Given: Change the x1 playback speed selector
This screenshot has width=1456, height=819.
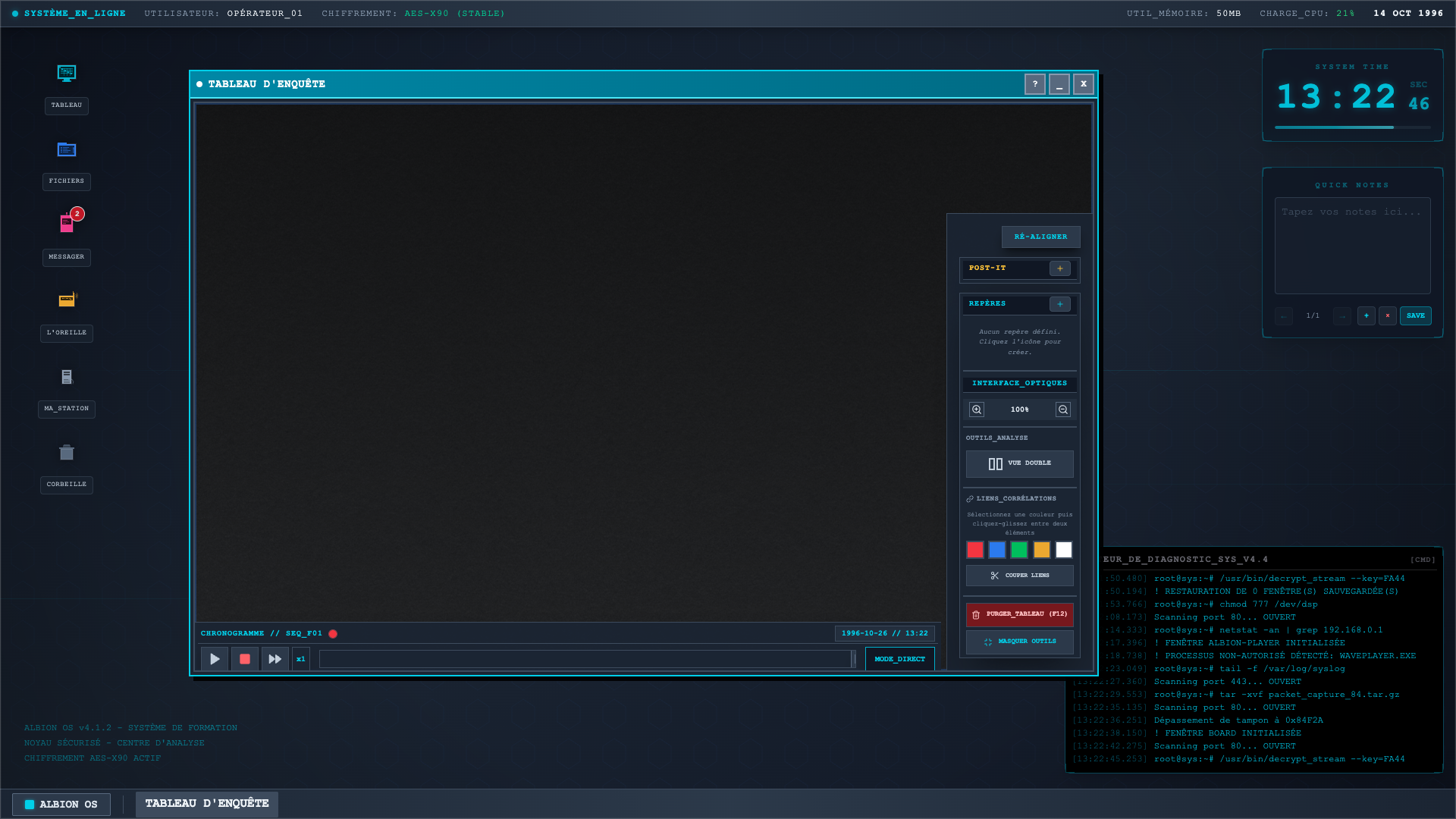Looking at the screenshot, I should point(300,659).
